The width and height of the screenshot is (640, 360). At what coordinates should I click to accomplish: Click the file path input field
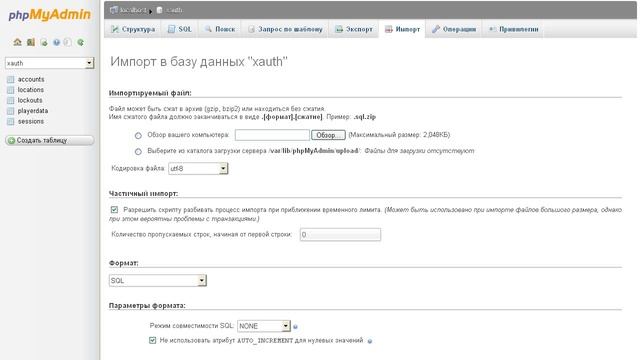(x=272, y=135)
